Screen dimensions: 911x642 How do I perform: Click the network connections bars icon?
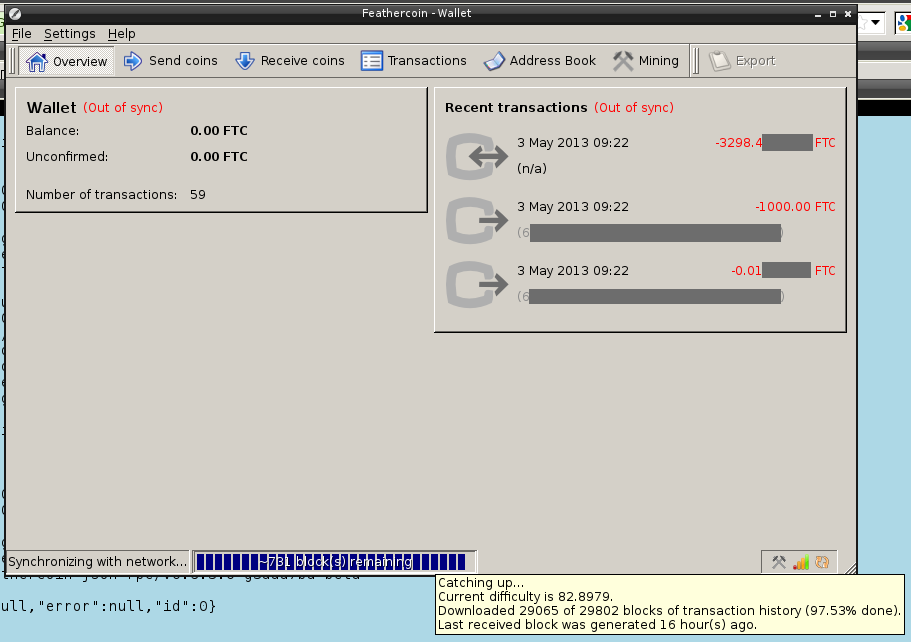[801, 562]
